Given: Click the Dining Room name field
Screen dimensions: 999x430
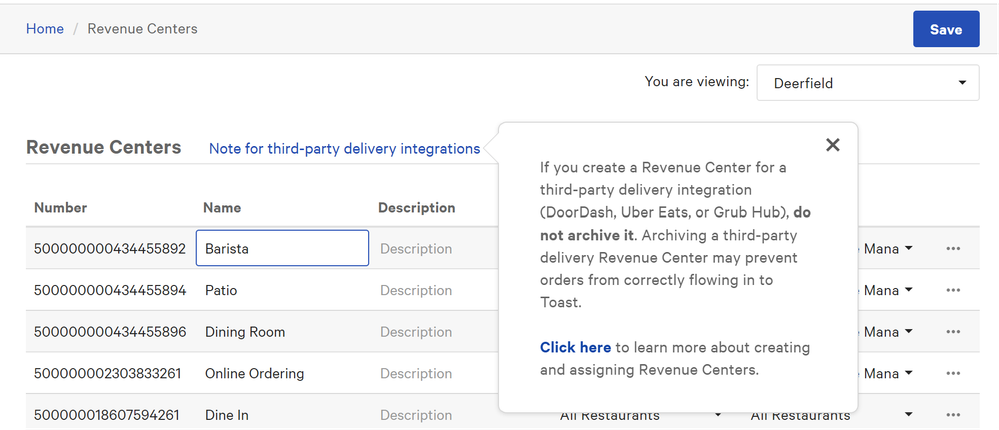Looking at the screenshot, I should click(x=282, y=332).
